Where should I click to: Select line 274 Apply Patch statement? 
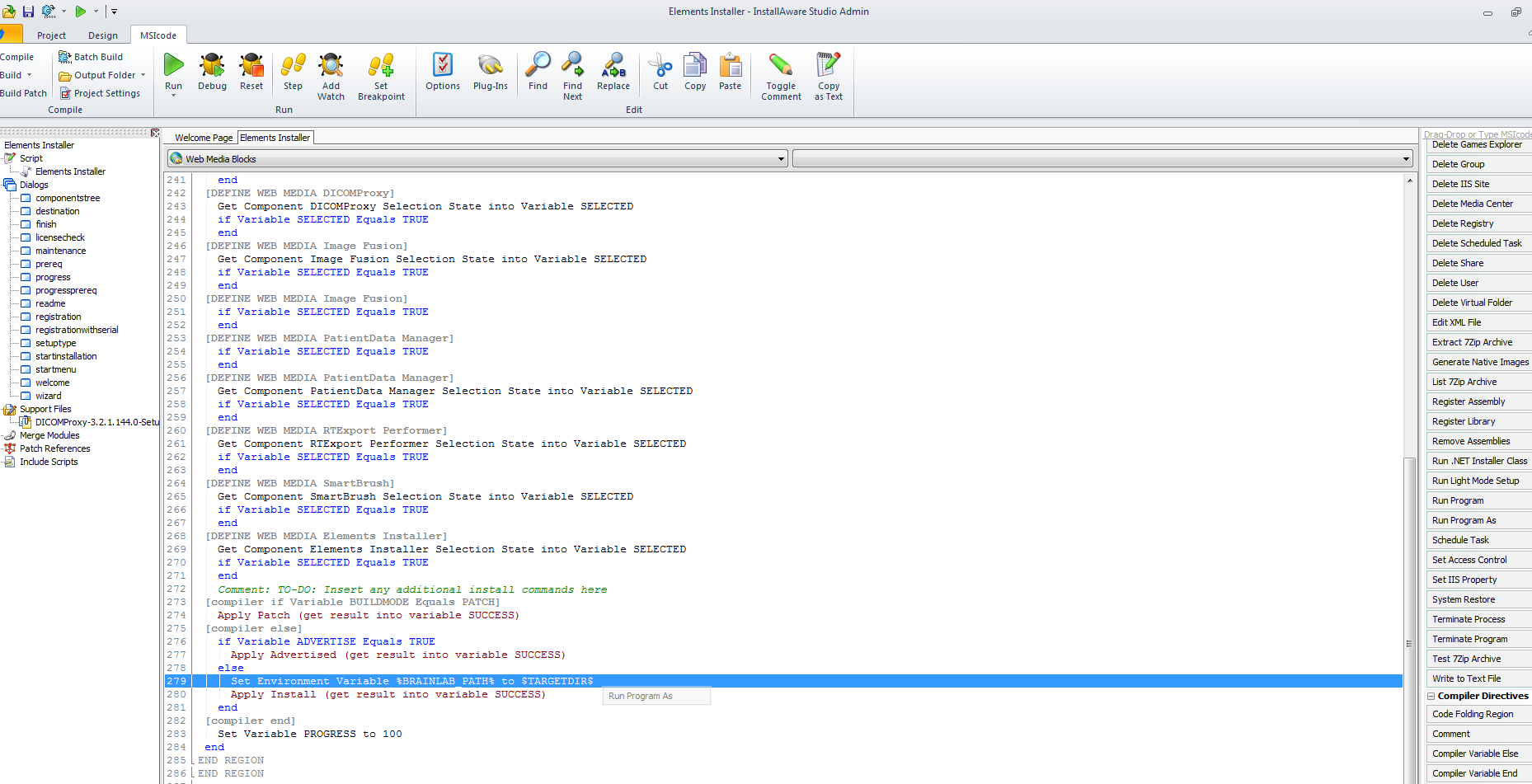click(368, 615)
